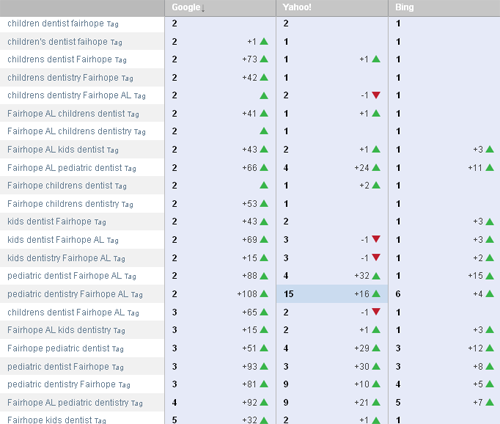The height and width of the screenshot is (424, 500).
Task: Click Google rank 4 for Fairhope AL pediatric dentistry
Action: point(174,402)
